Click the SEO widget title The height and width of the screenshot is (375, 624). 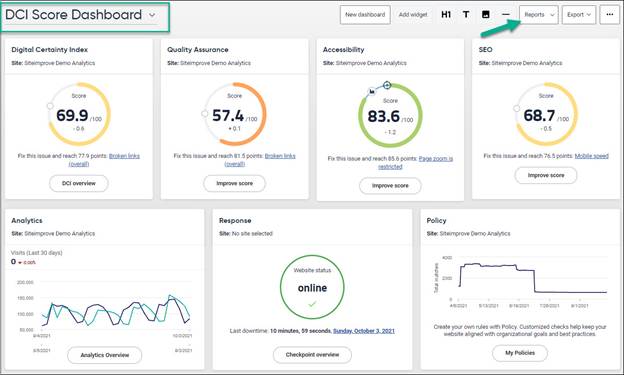pos(485,50)
